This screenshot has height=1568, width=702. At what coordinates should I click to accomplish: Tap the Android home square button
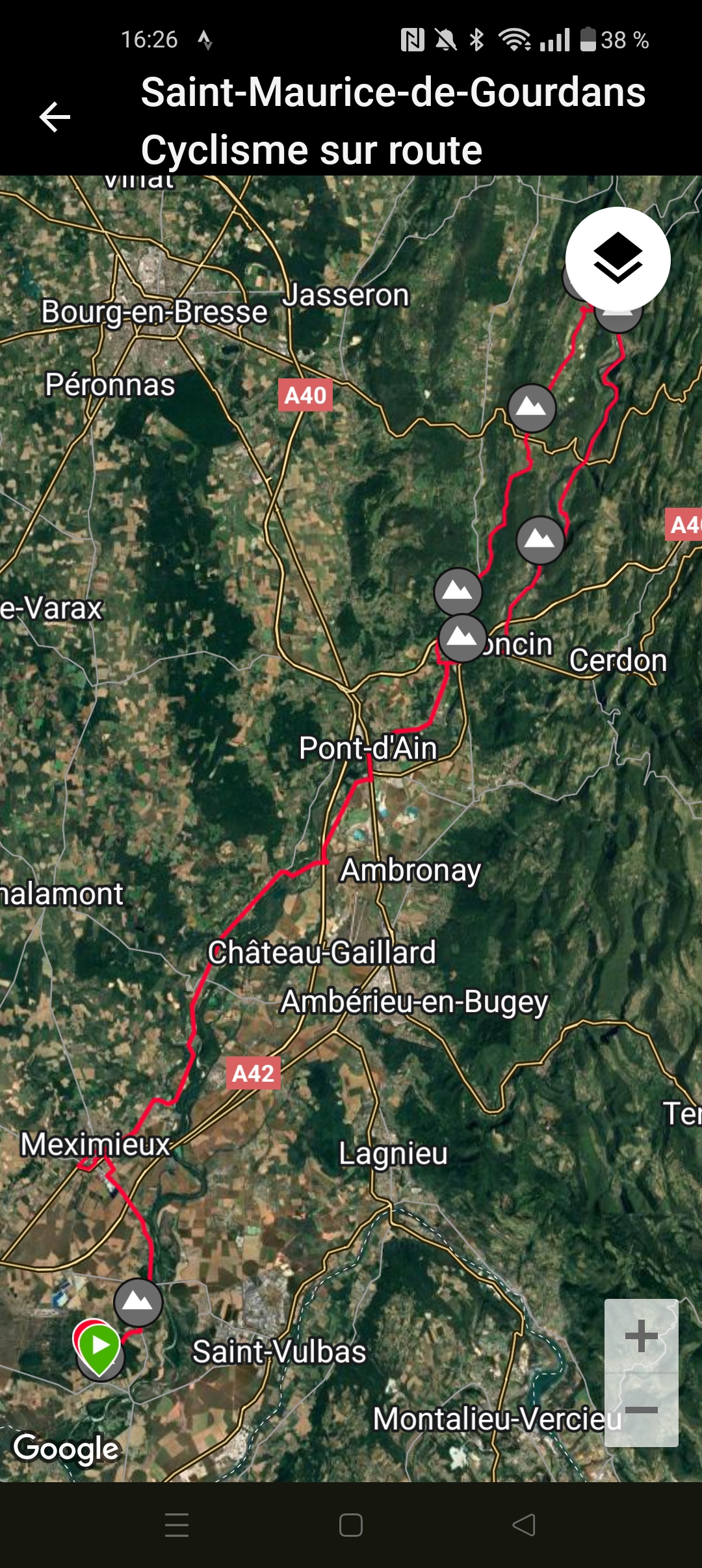pyautogui.click(x=351, y=1524)
